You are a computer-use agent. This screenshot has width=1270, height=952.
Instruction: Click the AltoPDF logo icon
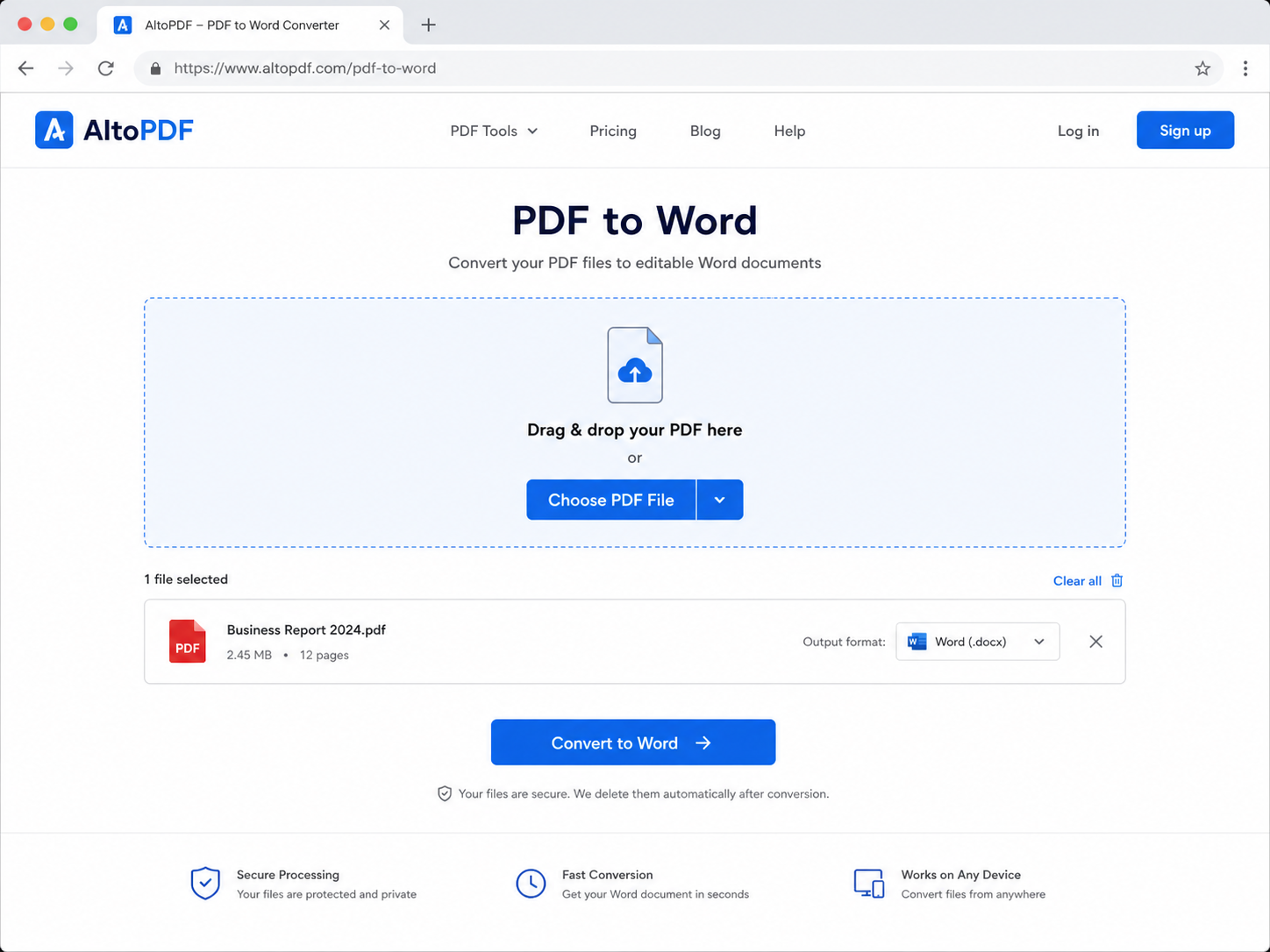[x=54, y=131]
